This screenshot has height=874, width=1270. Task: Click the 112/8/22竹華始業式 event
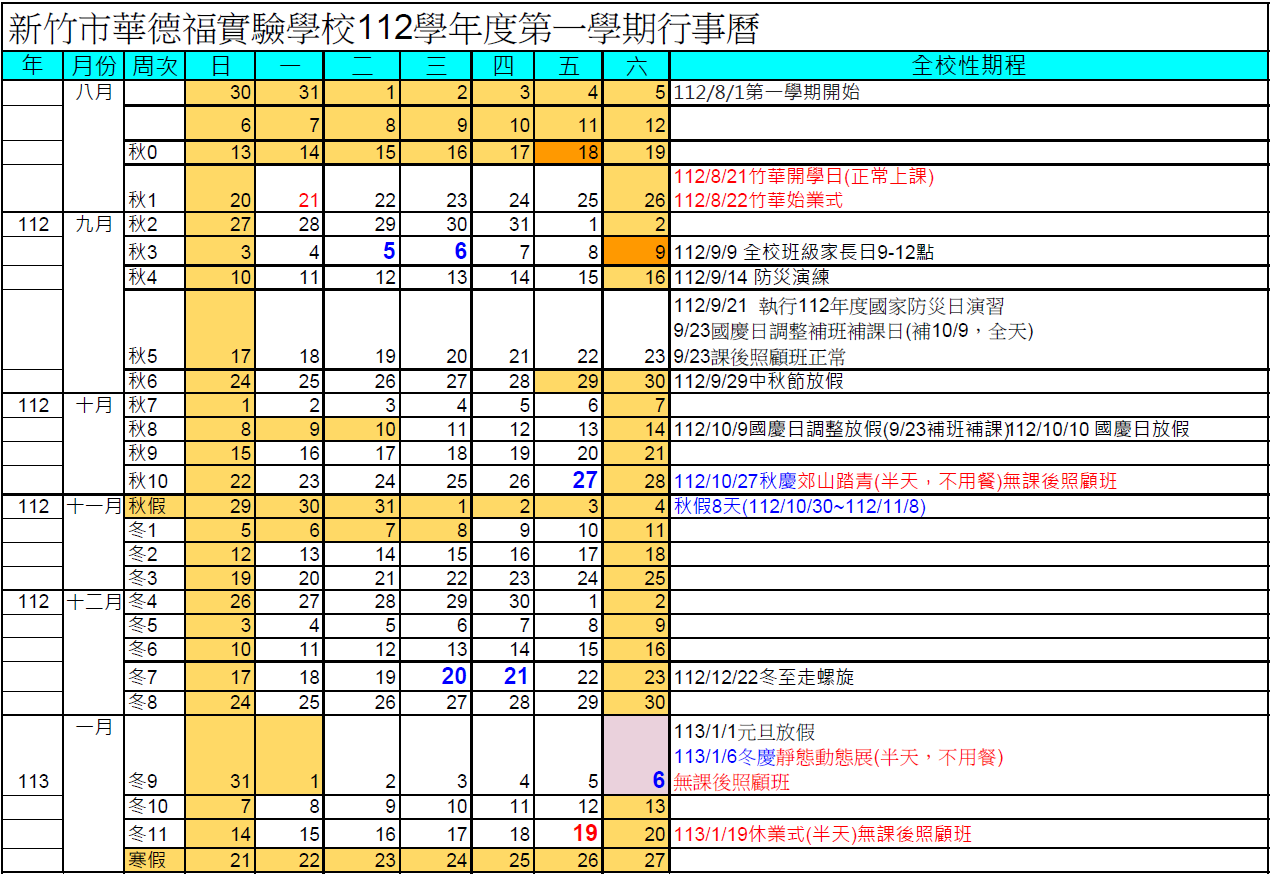[x=758, y=200]
